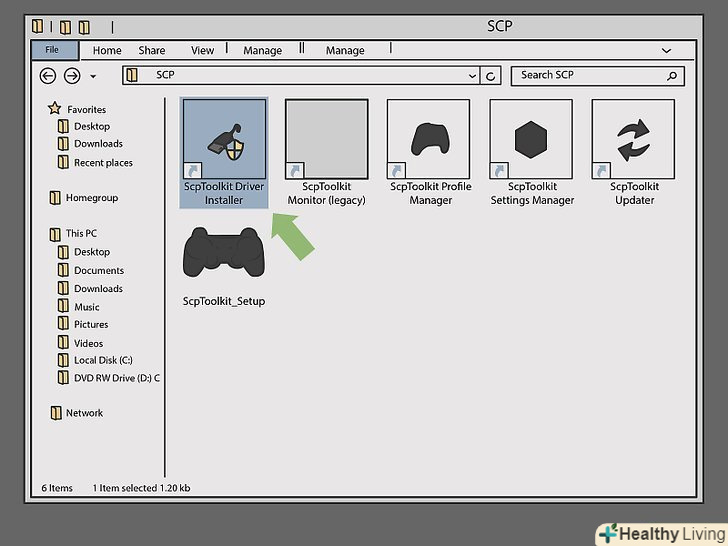Click the SCP address bar path

(x=165, y=75)
